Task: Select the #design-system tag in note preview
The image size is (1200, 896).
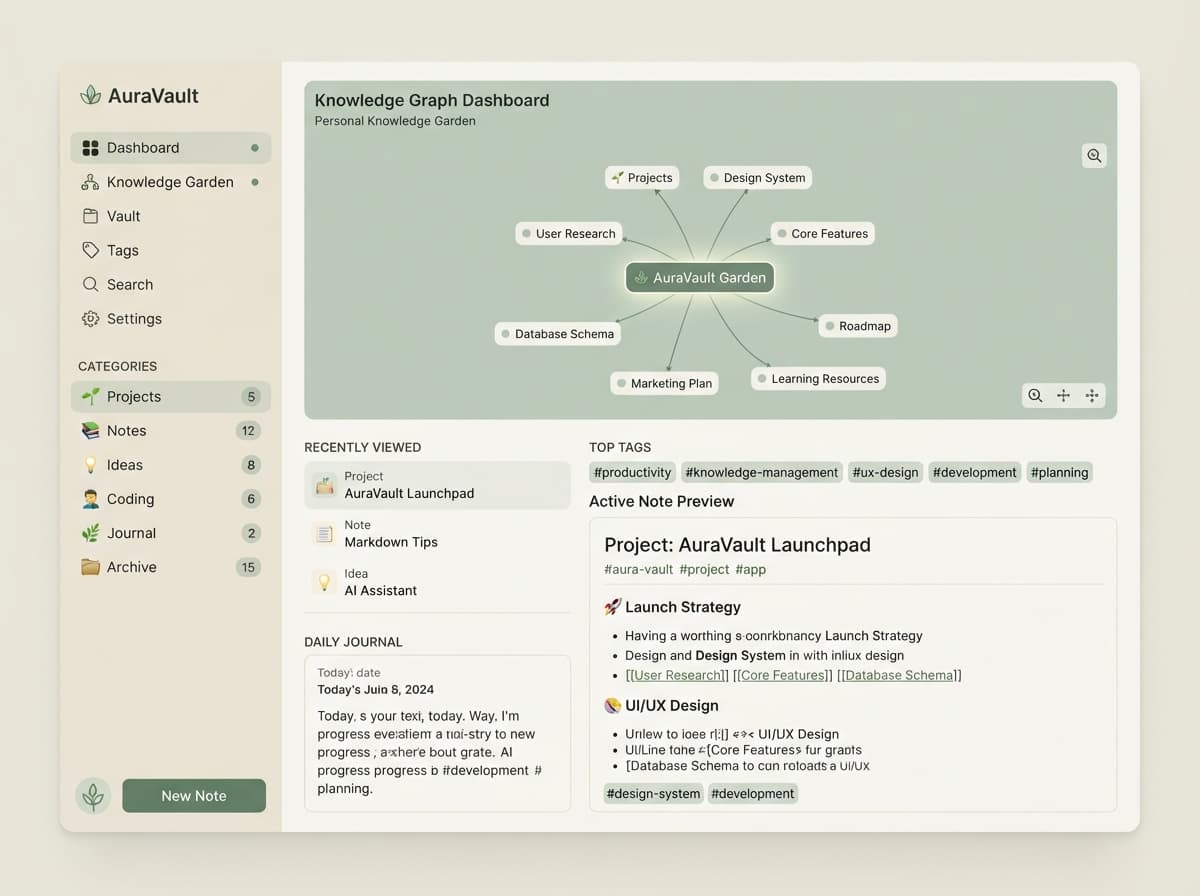Action: tap(653, 794)
